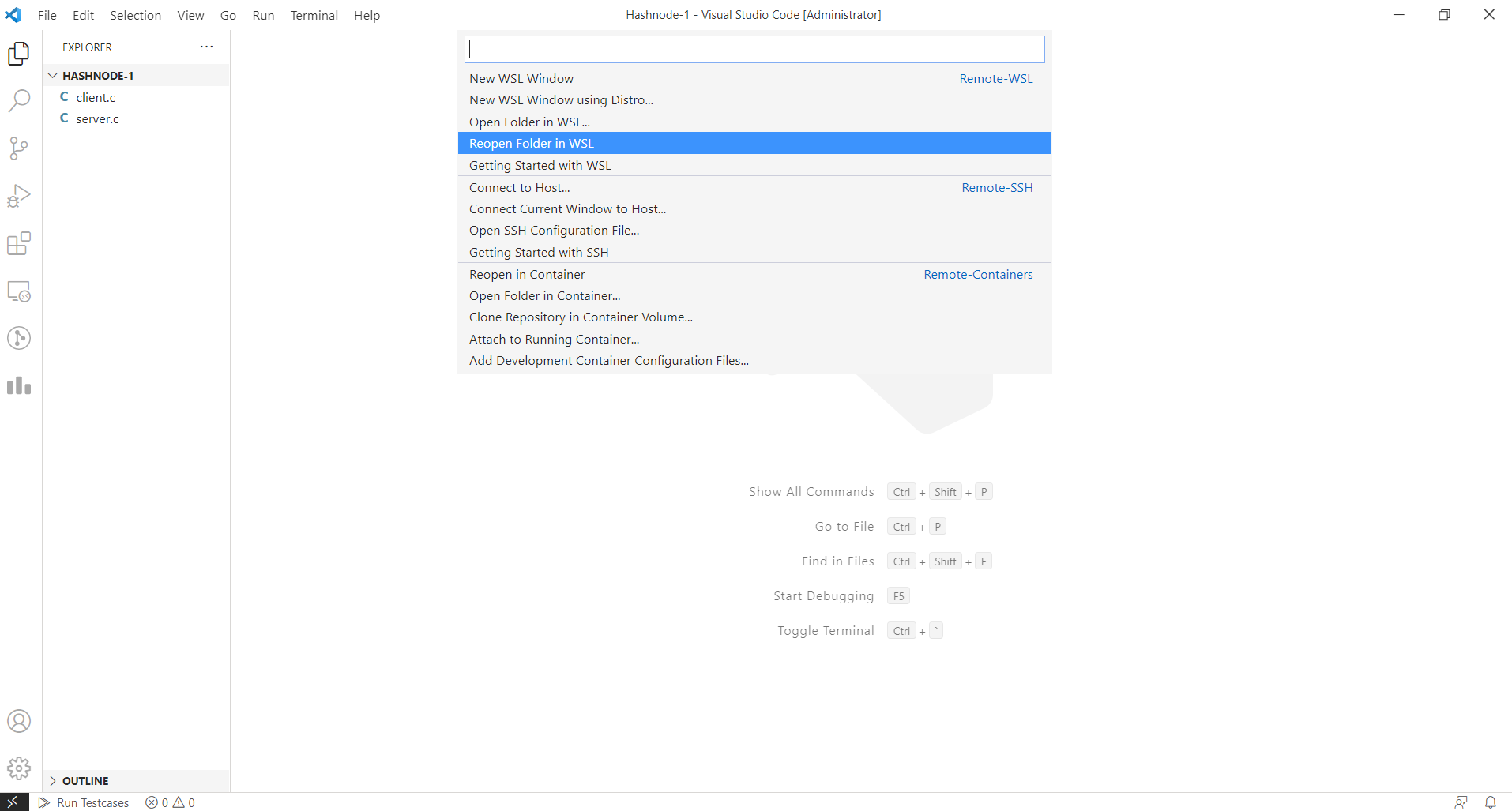This screenshot has width=1512, height=811.
Task: Open the Explorer view in activity bar
Action: [x=19, y=54]
